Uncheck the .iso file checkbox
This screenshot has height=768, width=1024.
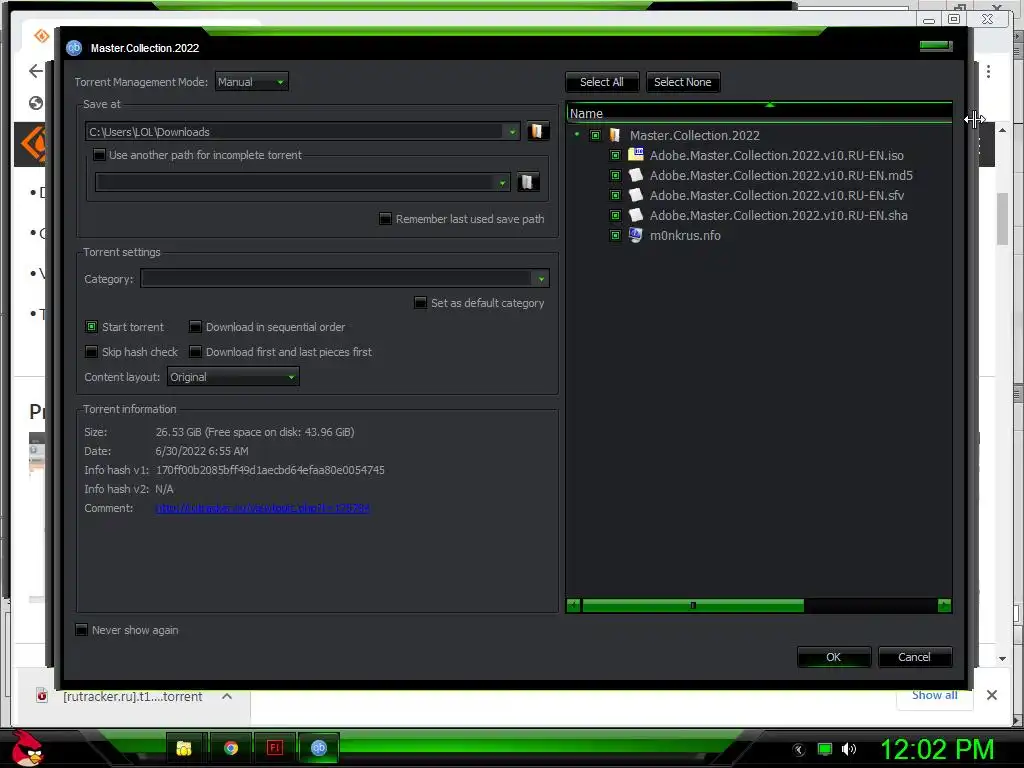615,155
